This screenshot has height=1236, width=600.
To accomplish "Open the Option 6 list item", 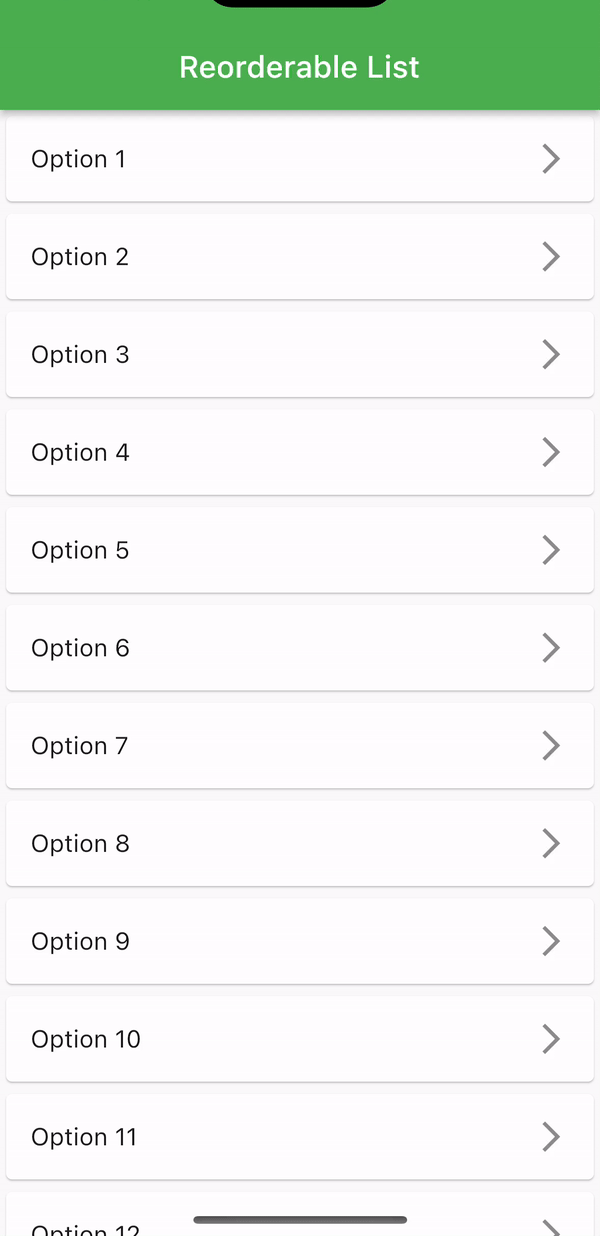I will click(x=300, y=647).
